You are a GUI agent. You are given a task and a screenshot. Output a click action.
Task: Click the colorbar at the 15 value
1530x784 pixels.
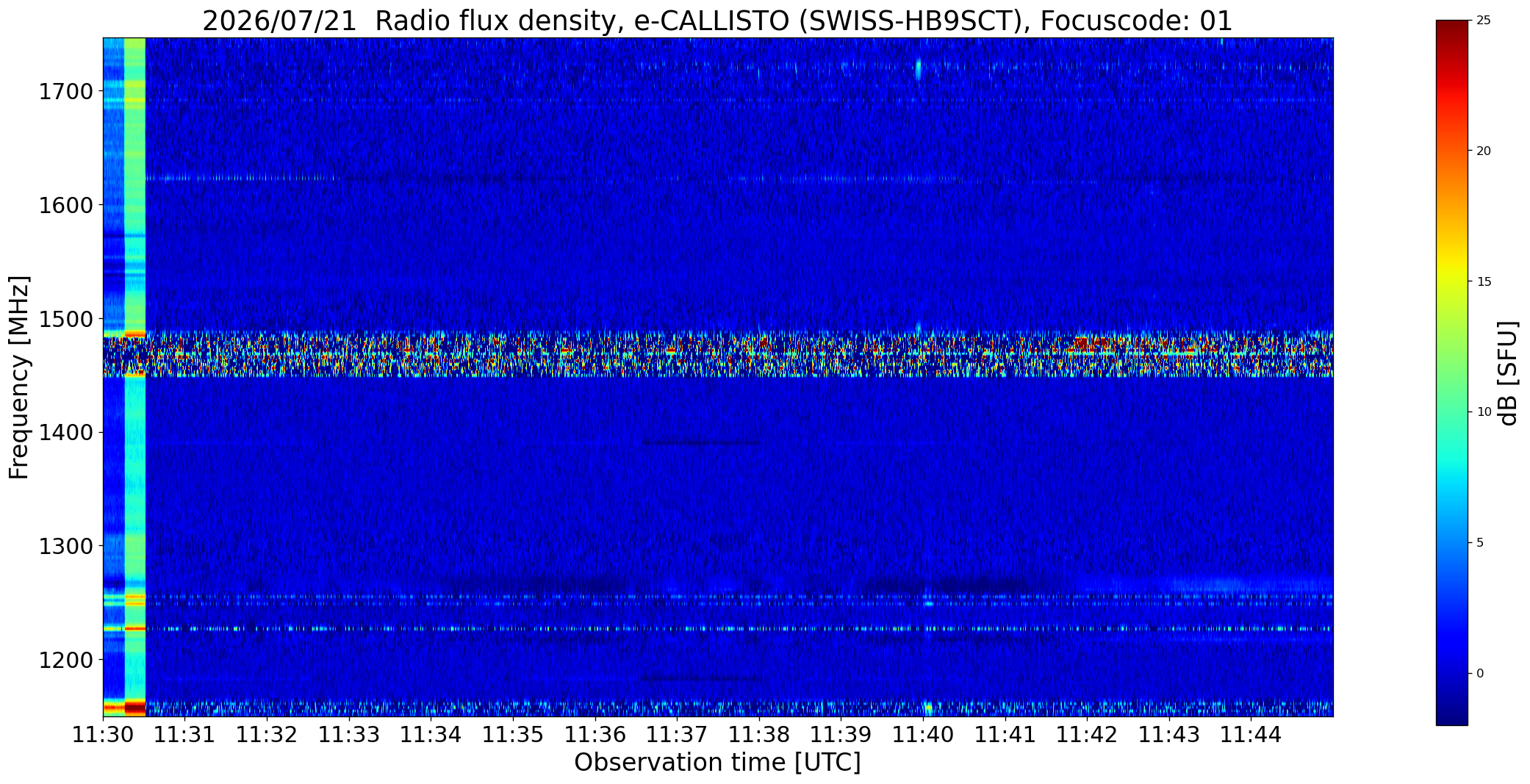(1451, 282)
